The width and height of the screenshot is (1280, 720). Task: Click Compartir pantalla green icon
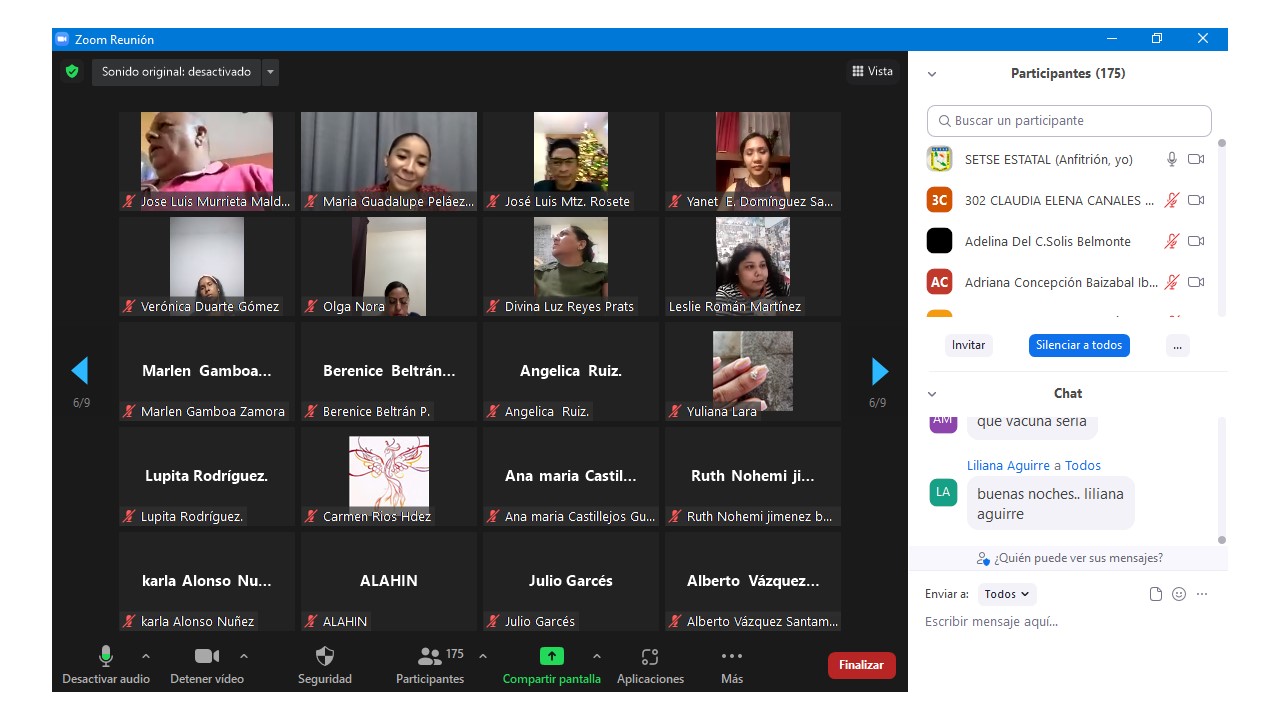click(552, 656)
